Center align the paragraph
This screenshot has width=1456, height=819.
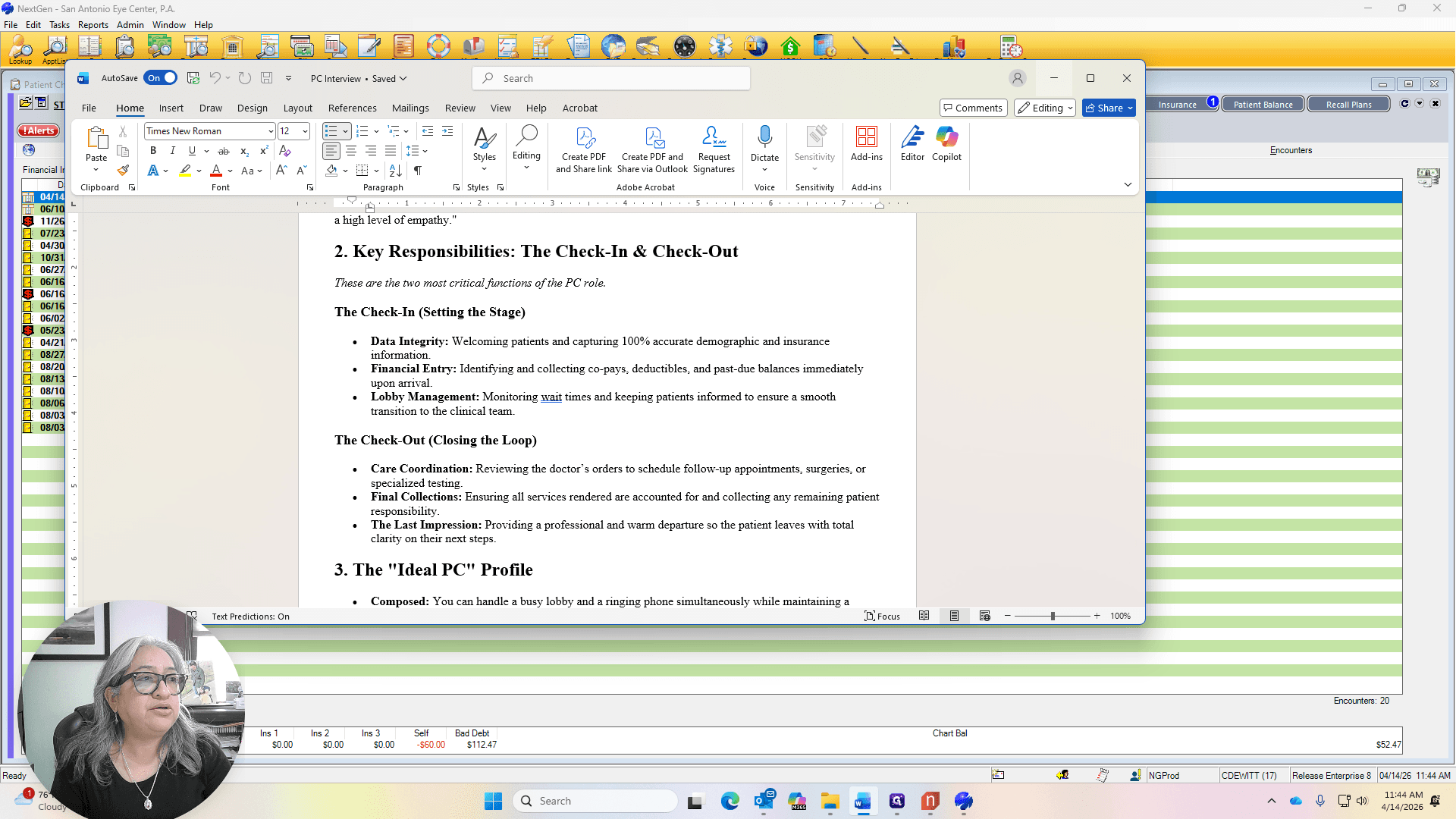[351, 151]
